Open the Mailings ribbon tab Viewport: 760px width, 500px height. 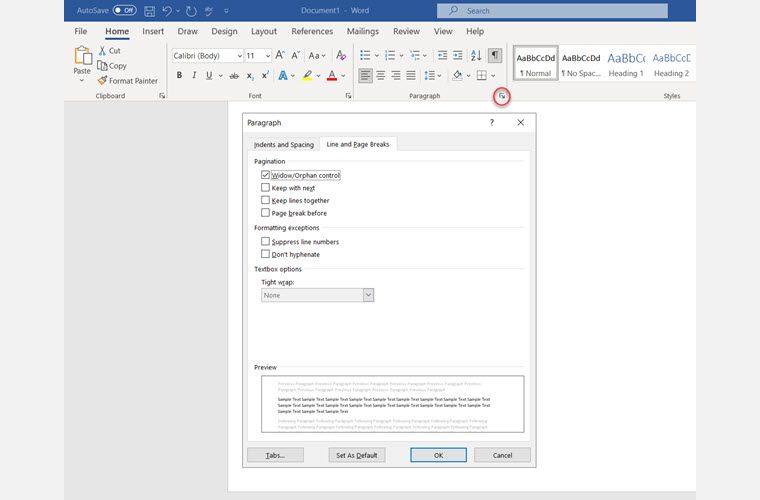[362, 32]
